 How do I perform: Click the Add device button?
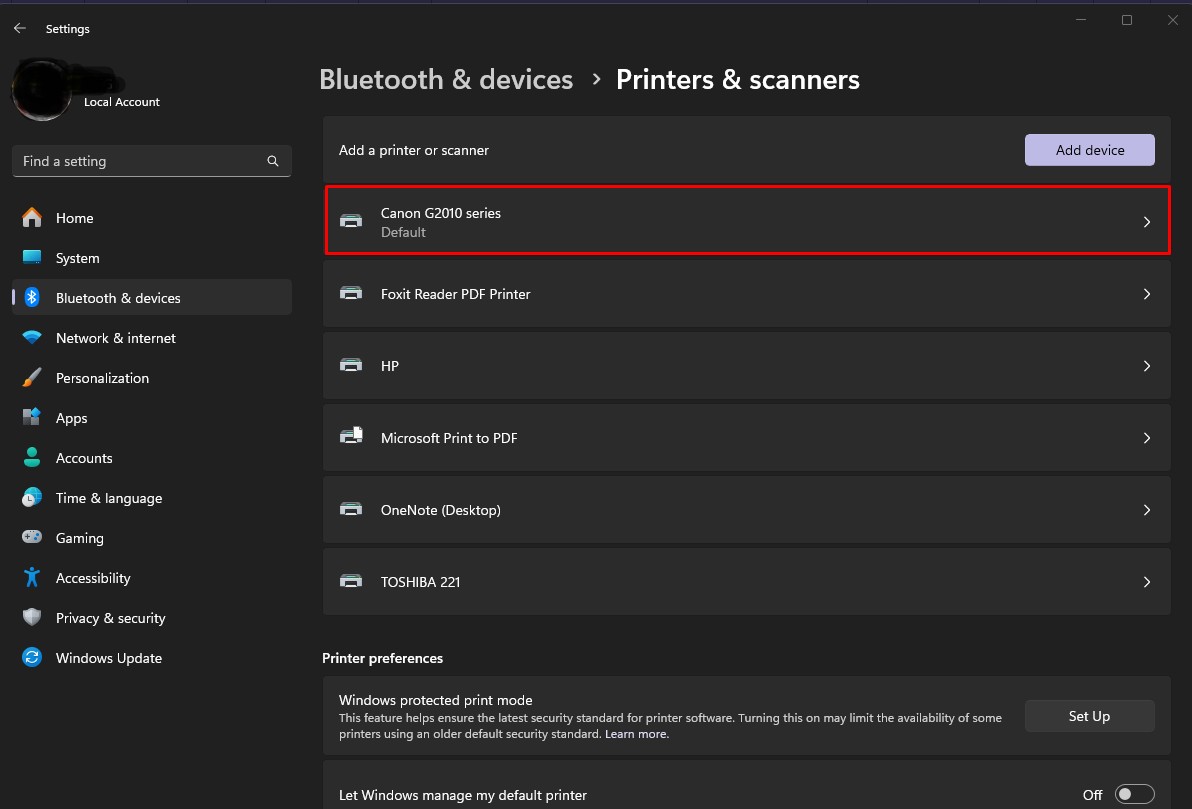click(1089, 150)
